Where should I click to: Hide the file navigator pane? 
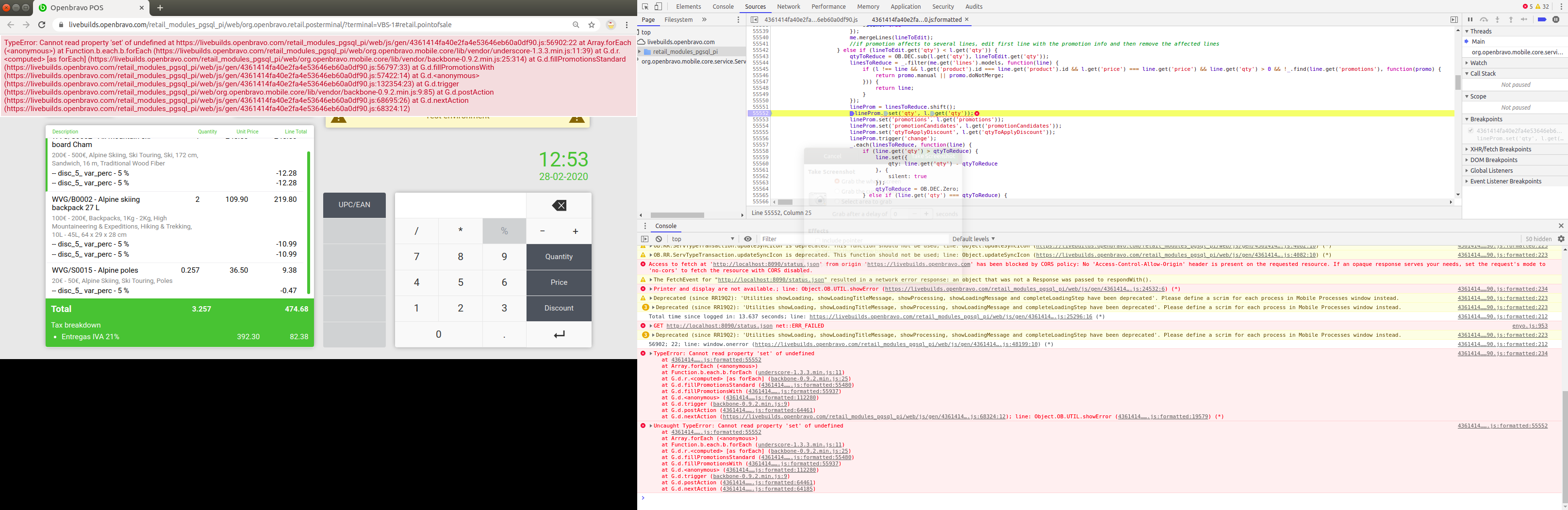[754, 19]
